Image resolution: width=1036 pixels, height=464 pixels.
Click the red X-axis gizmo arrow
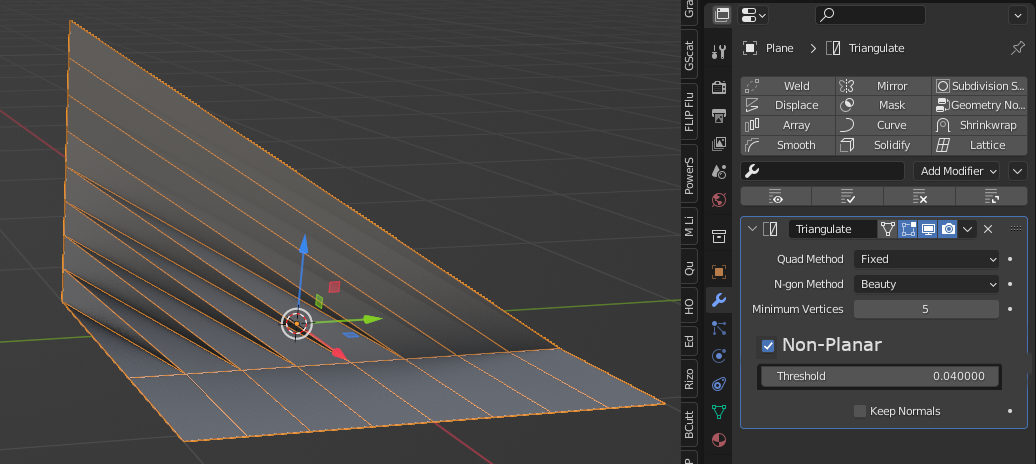(x=339, y=354)
